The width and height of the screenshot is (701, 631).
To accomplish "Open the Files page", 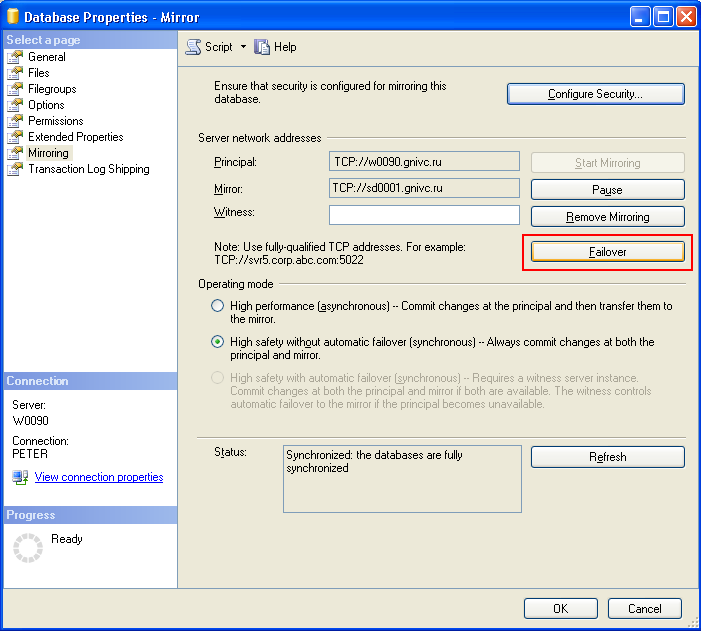I will click(39, 73).
